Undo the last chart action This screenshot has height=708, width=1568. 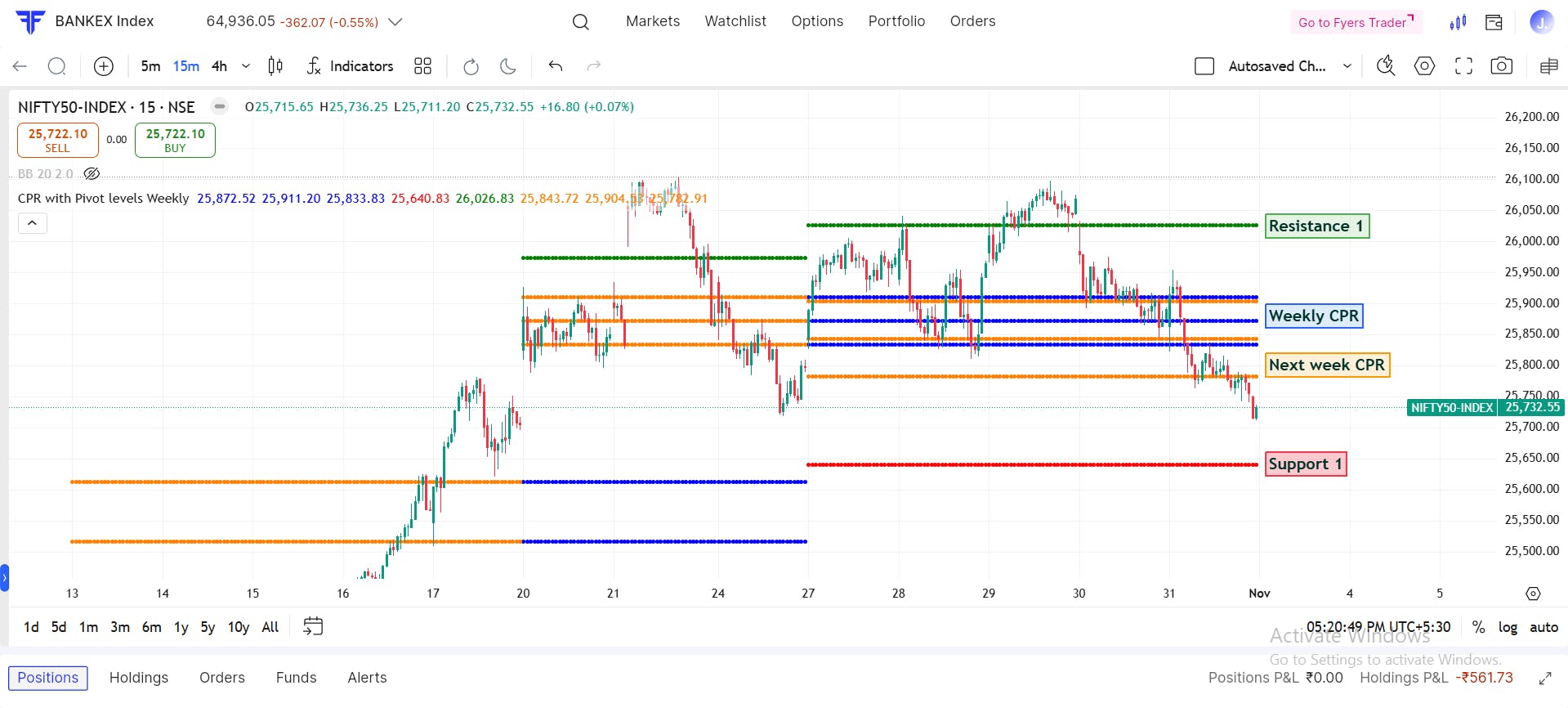click(556, 66)
